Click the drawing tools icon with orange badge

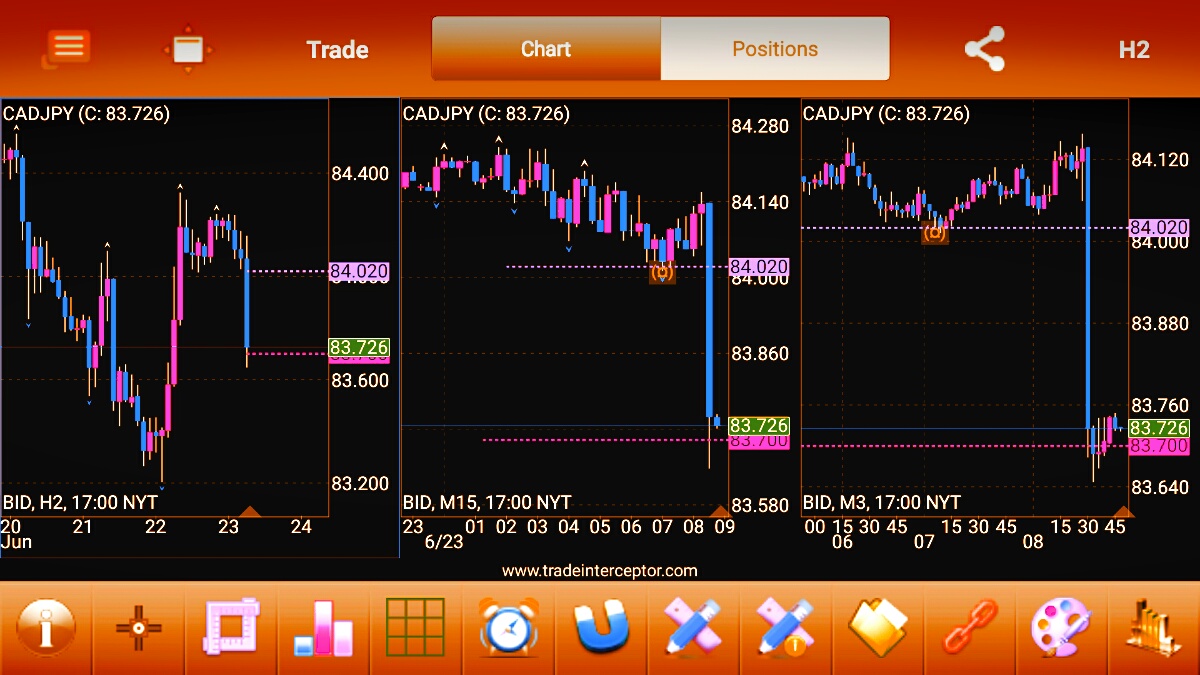(x=785, y=629)
